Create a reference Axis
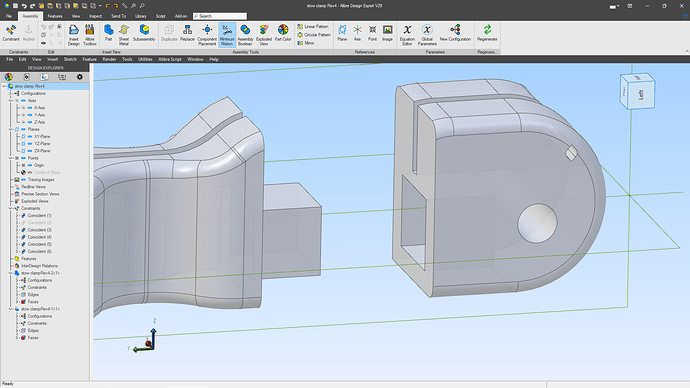690x388 pixels. pos(357,33)
